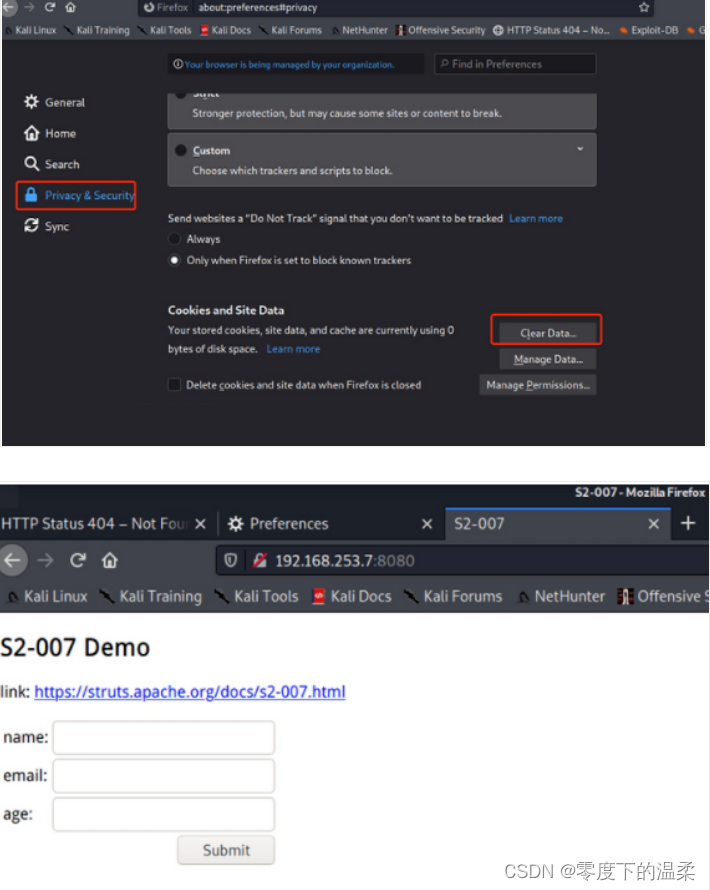The width and height of the screenshot is (710, 890).
Task: Select the Custom tracking protection radio
Action: click(181, 150)
